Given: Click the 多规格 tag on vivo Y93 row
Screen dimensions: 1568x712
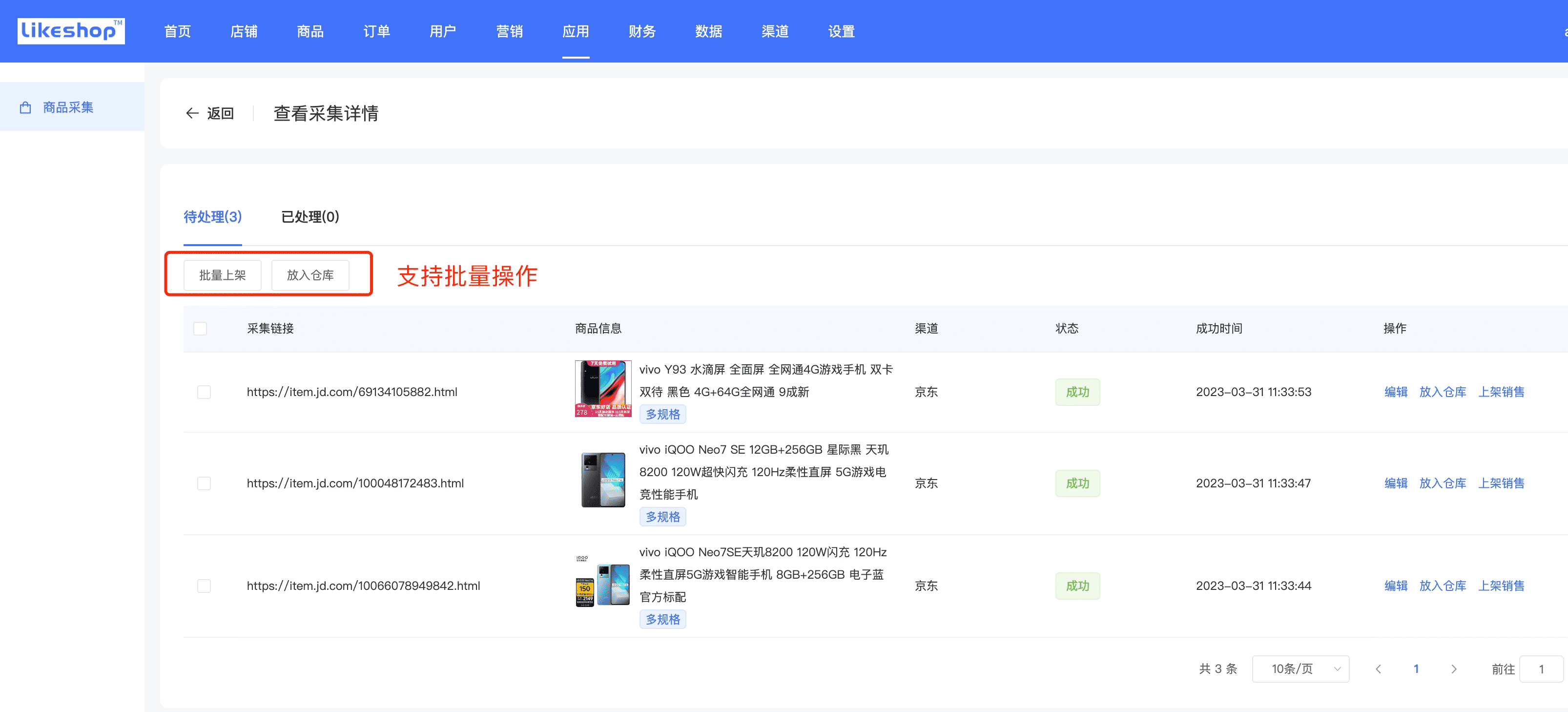Looking at the screenshot, I should click(x=663, y=415).
